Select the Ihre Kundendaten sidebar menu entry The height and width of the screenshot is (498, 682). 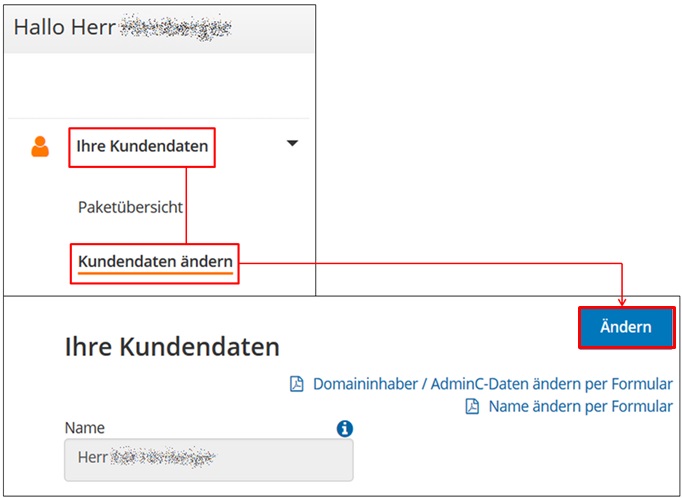point(142,146)
